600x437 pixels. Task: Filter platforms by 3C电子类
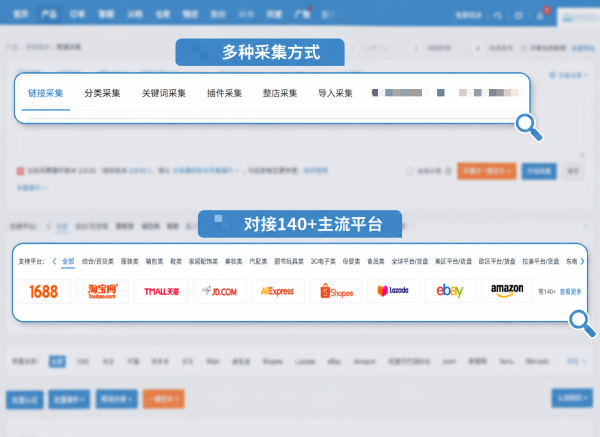(323, 261)
